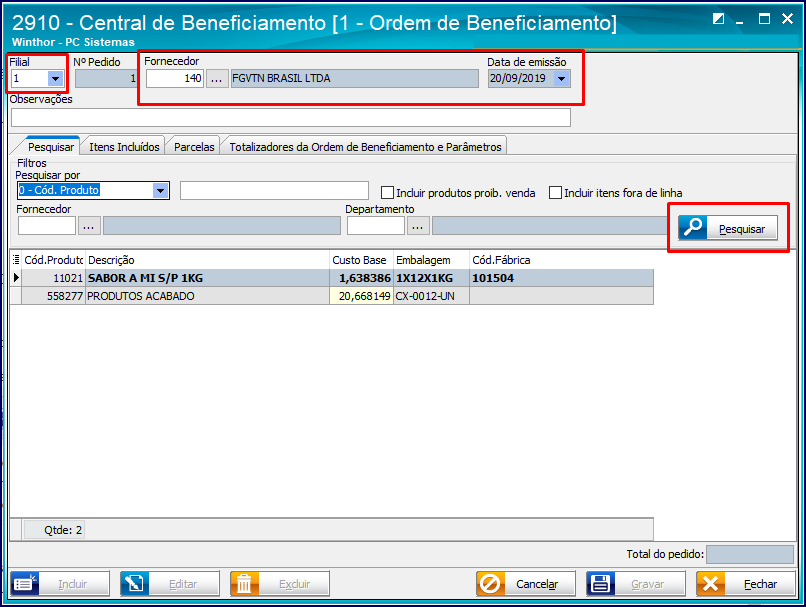Switch to the Pesquisar tab
Viewport: 806px width, 607px height.
51,147
